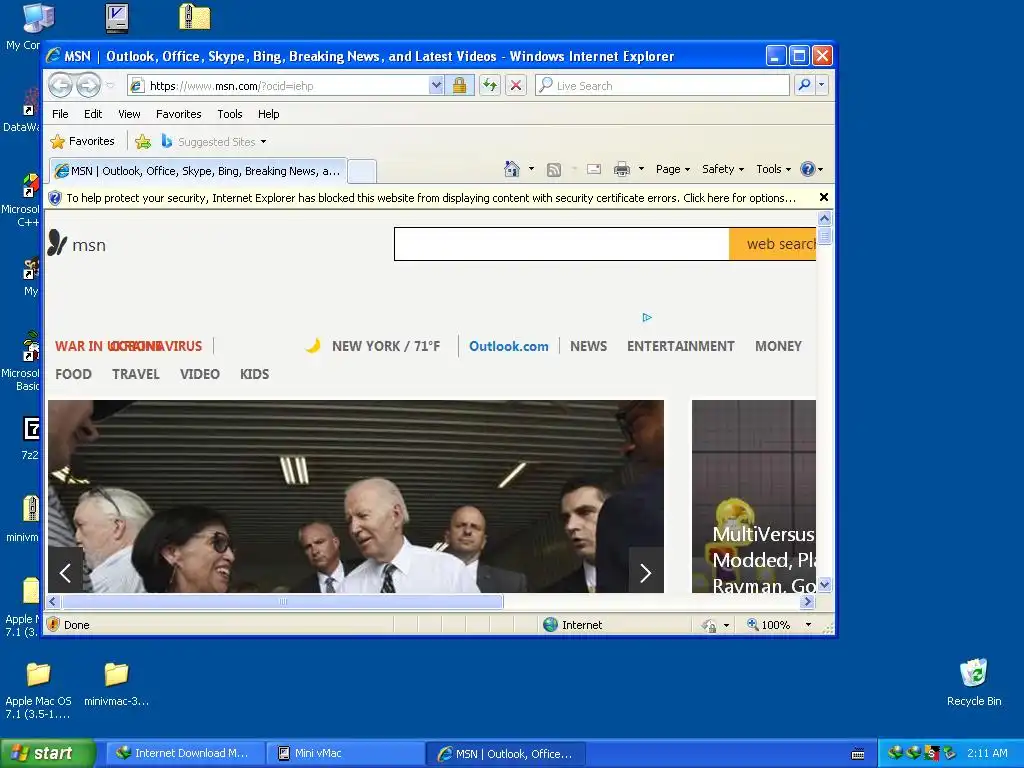Open the Page menu dropdown
This screenshot has width=1024, height=768.
tap(673, 169)
